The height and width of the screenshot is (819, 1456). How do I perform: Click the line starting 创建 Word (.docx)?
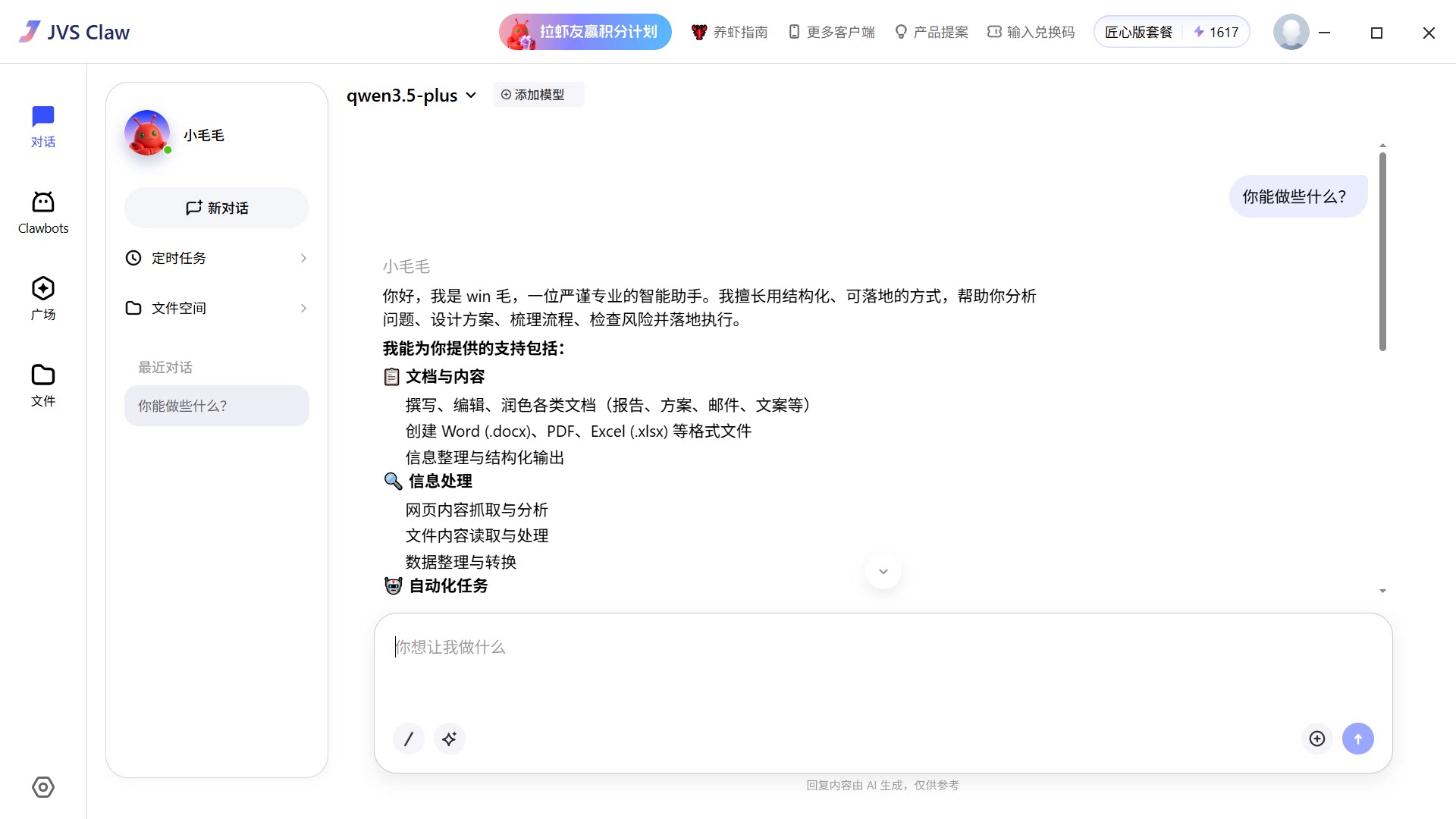tap(579, 431)
